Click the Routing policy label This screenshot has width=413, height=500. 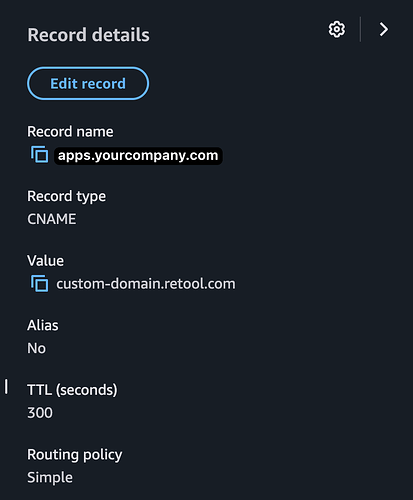[75, 455]
